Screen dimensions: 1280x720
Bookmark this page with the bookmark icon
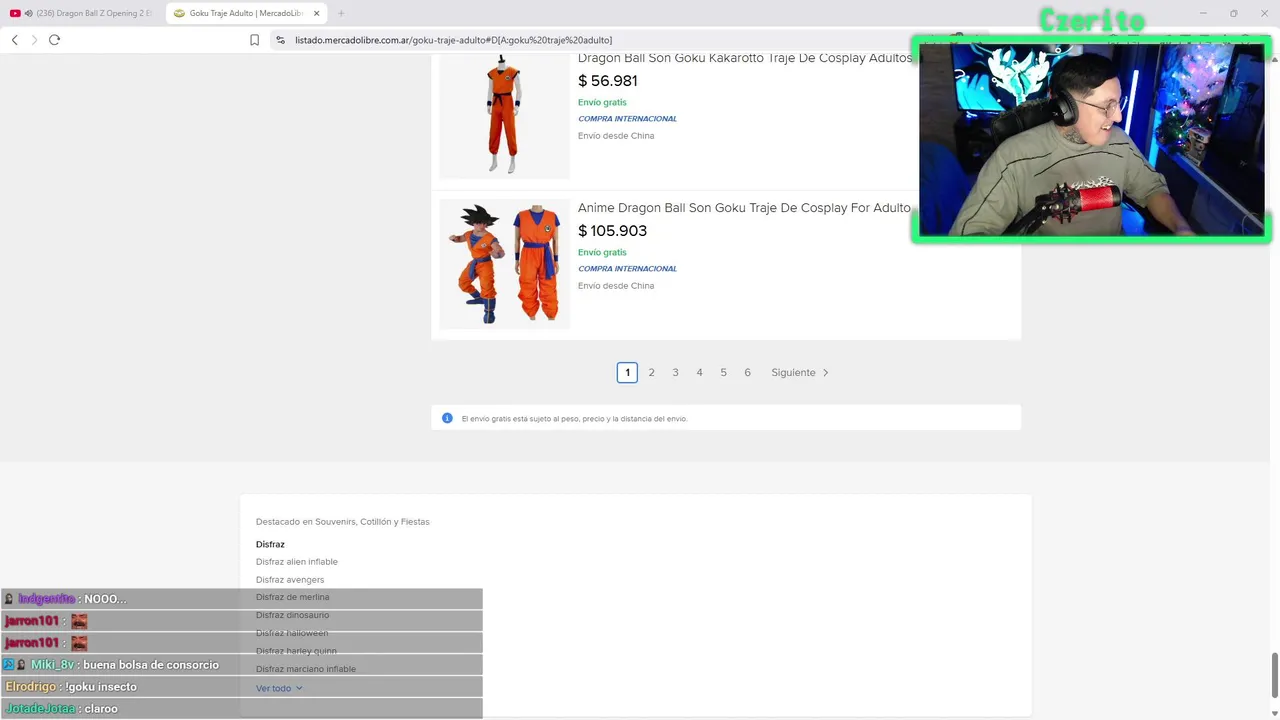[254, 40]
